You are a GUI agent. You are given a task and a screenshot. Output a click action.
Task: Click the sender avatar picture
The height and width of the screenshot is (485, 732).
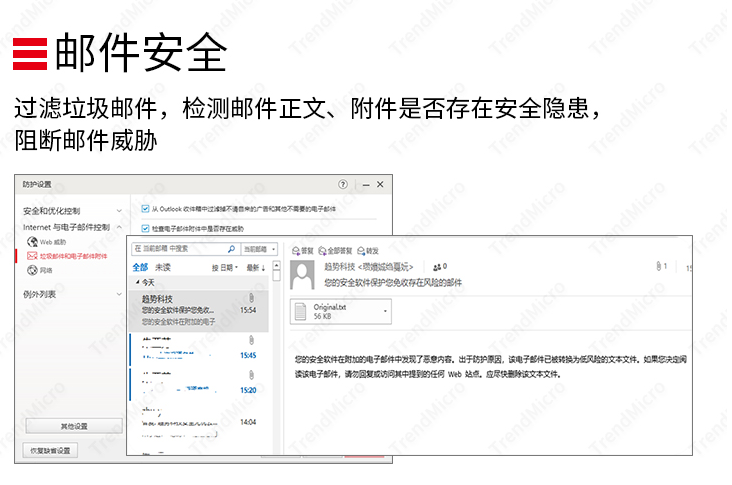(304, 276)
